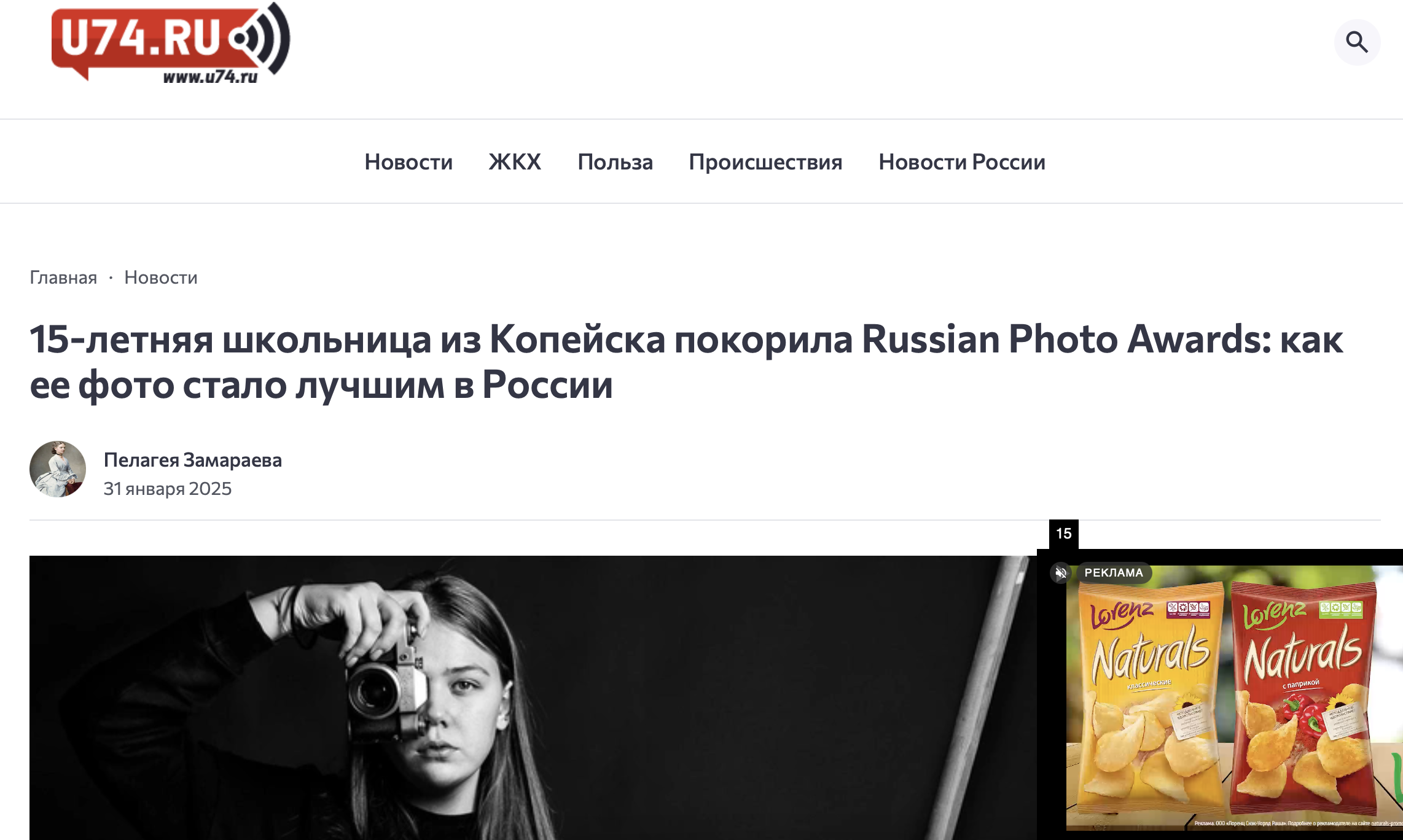Click the www.u74.ru text under logo
Viewport: 1403px width, 840px height.
click(210, 77)
